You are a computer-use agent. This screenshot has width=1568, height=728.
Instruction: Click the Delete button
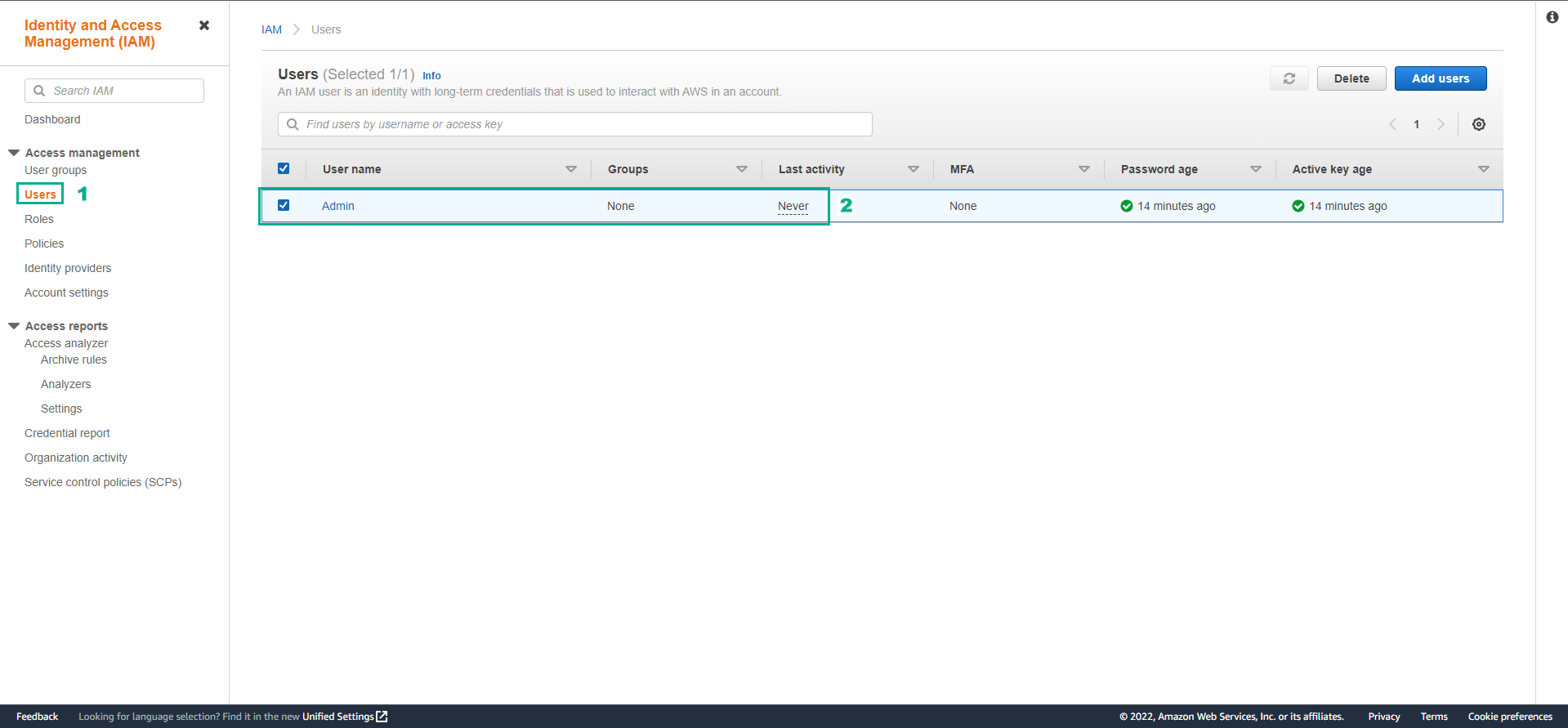tap(1351, 78)
